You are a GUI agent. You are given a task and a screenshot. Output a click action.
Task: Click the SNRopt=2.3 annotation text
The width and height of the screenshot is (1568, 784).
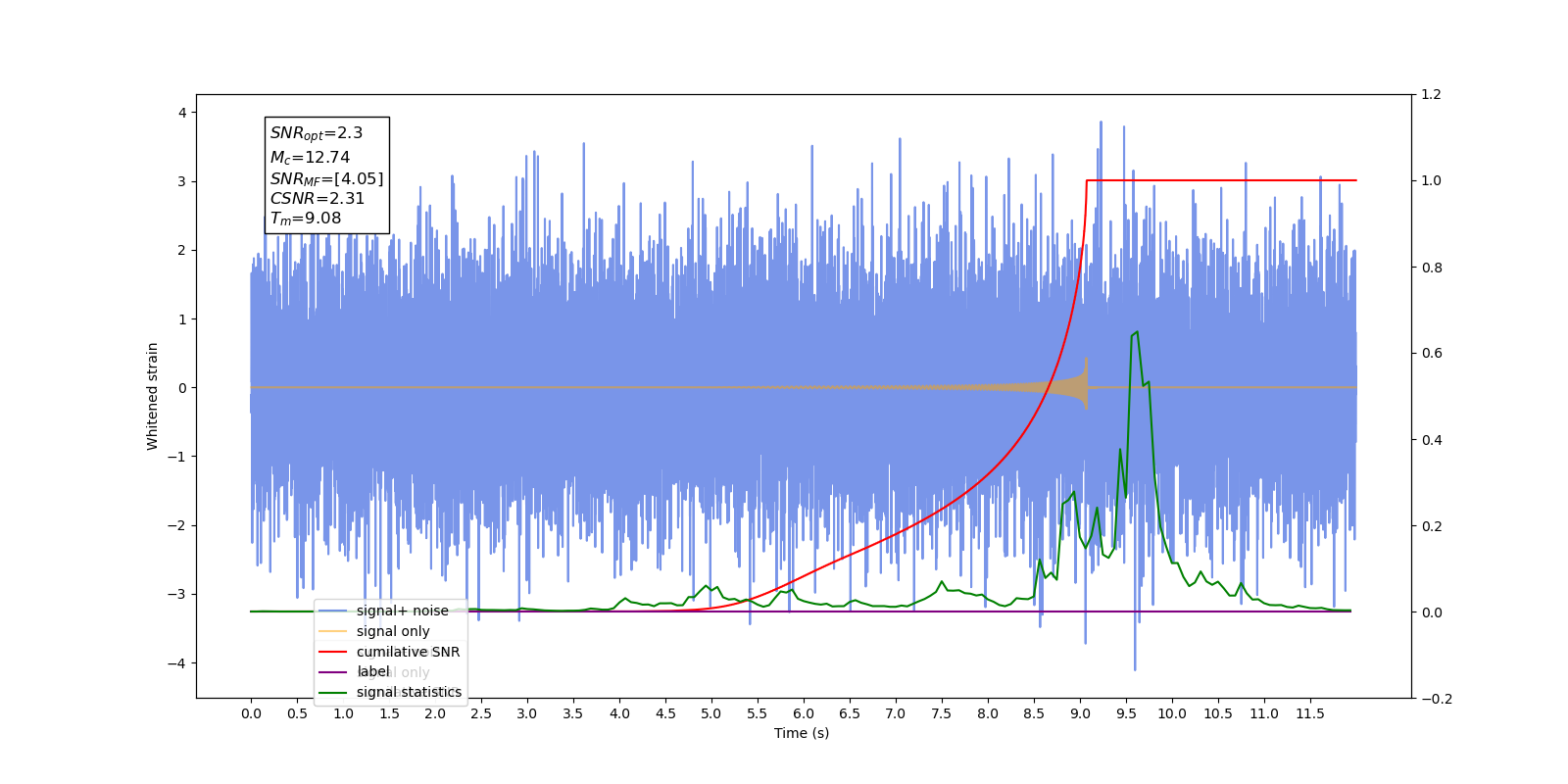317,133
